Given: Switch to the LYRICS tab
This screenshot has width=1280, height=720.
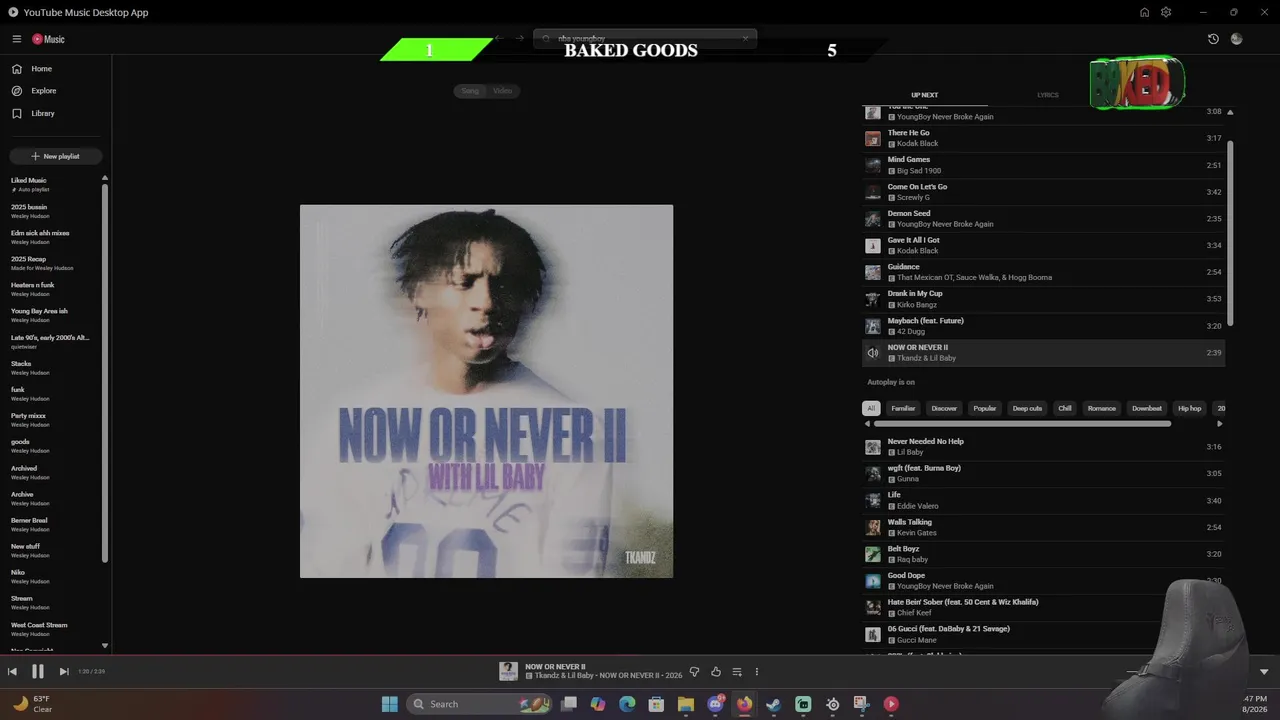Looking at the screenshot, I should tap(1047, 95).
